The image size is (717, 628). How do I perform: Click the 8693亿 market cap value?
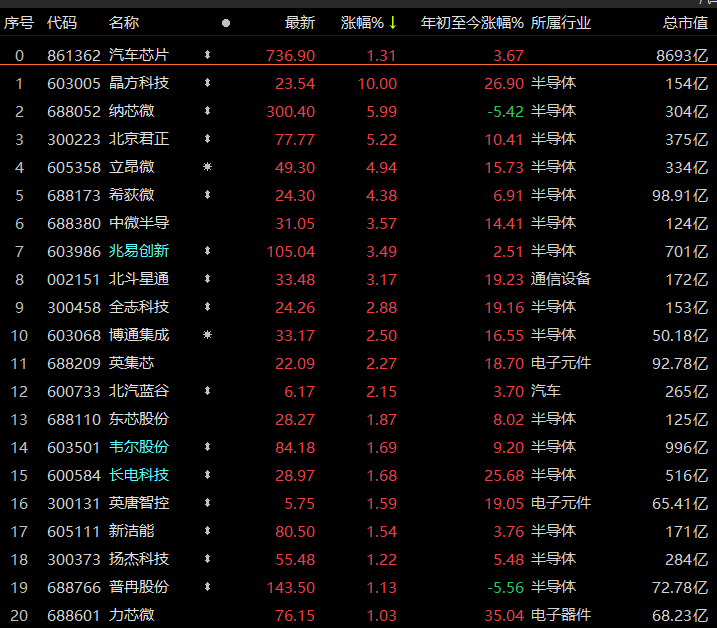(682, 55)
